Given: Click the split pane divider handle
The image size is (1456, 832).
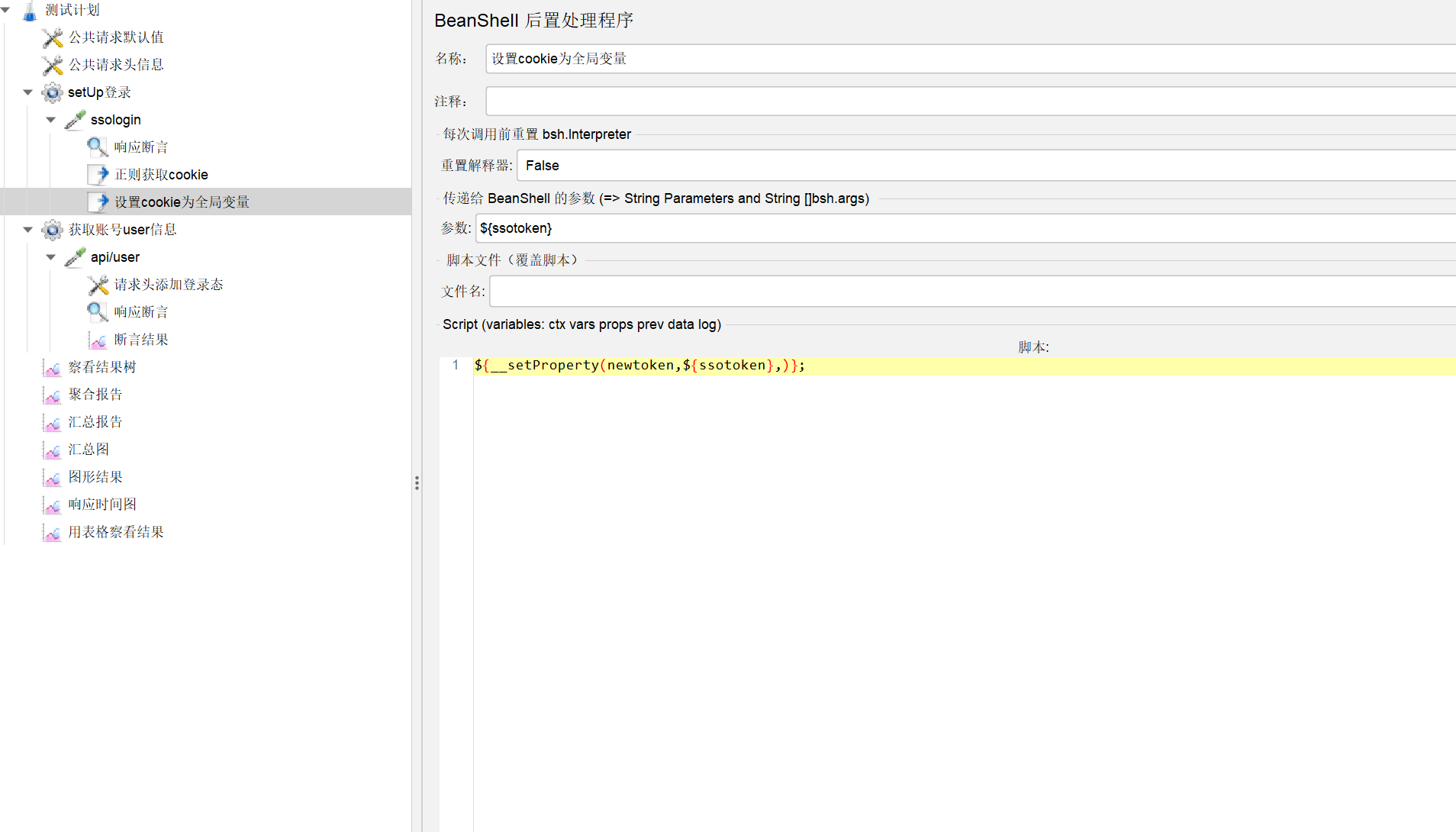Looking at the screenshot, I should (x=417, y=483).
